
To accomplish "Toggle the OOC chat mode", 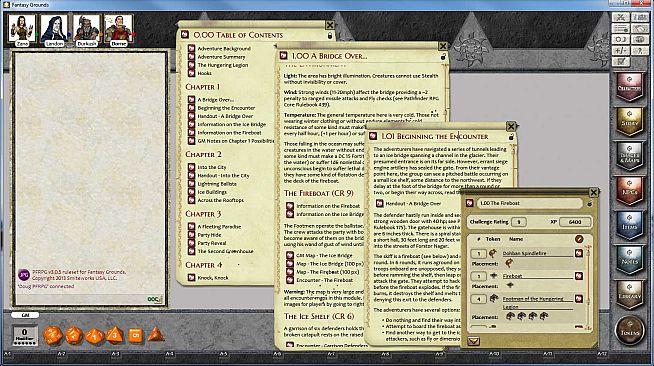I will point(153,299).
